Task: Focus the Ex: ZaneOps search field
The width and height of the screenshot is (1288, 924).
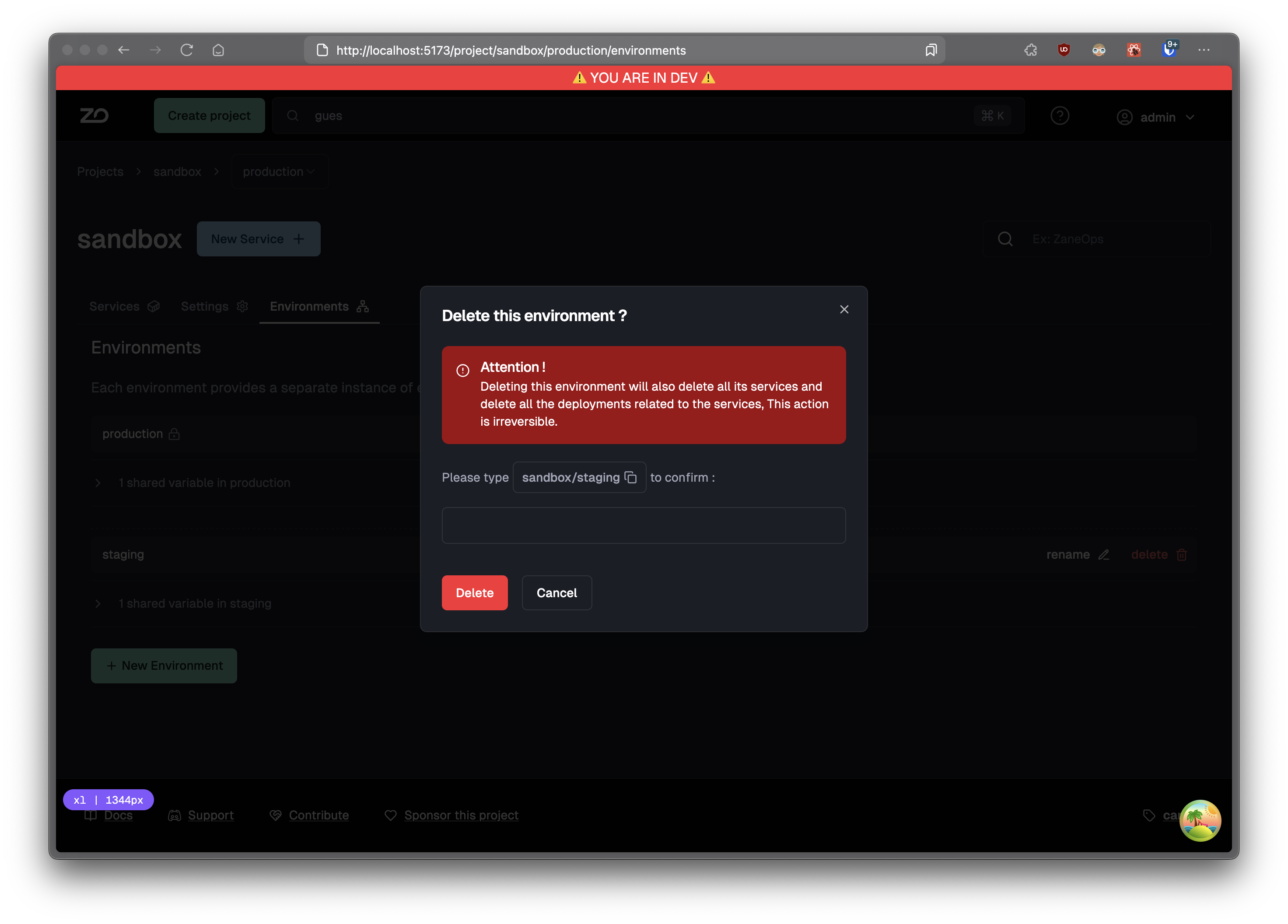Action: click(1097, 238)
